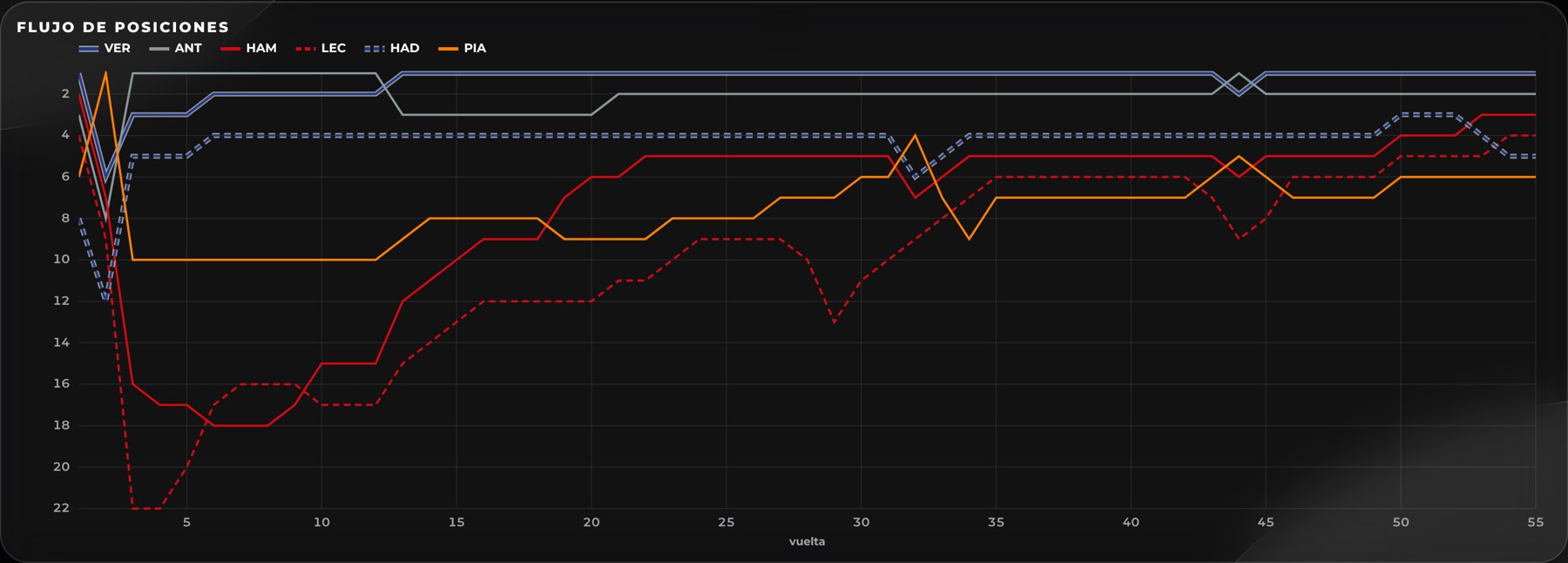Screen dimensions: 1568x563
Task: Click the orange PIA legend line swatch
Action: 448,49
